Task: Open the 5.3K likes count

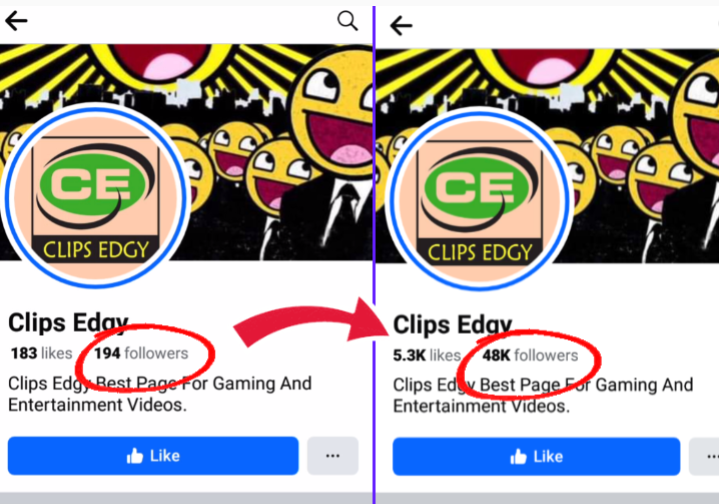Action: [x=427, y=355]
